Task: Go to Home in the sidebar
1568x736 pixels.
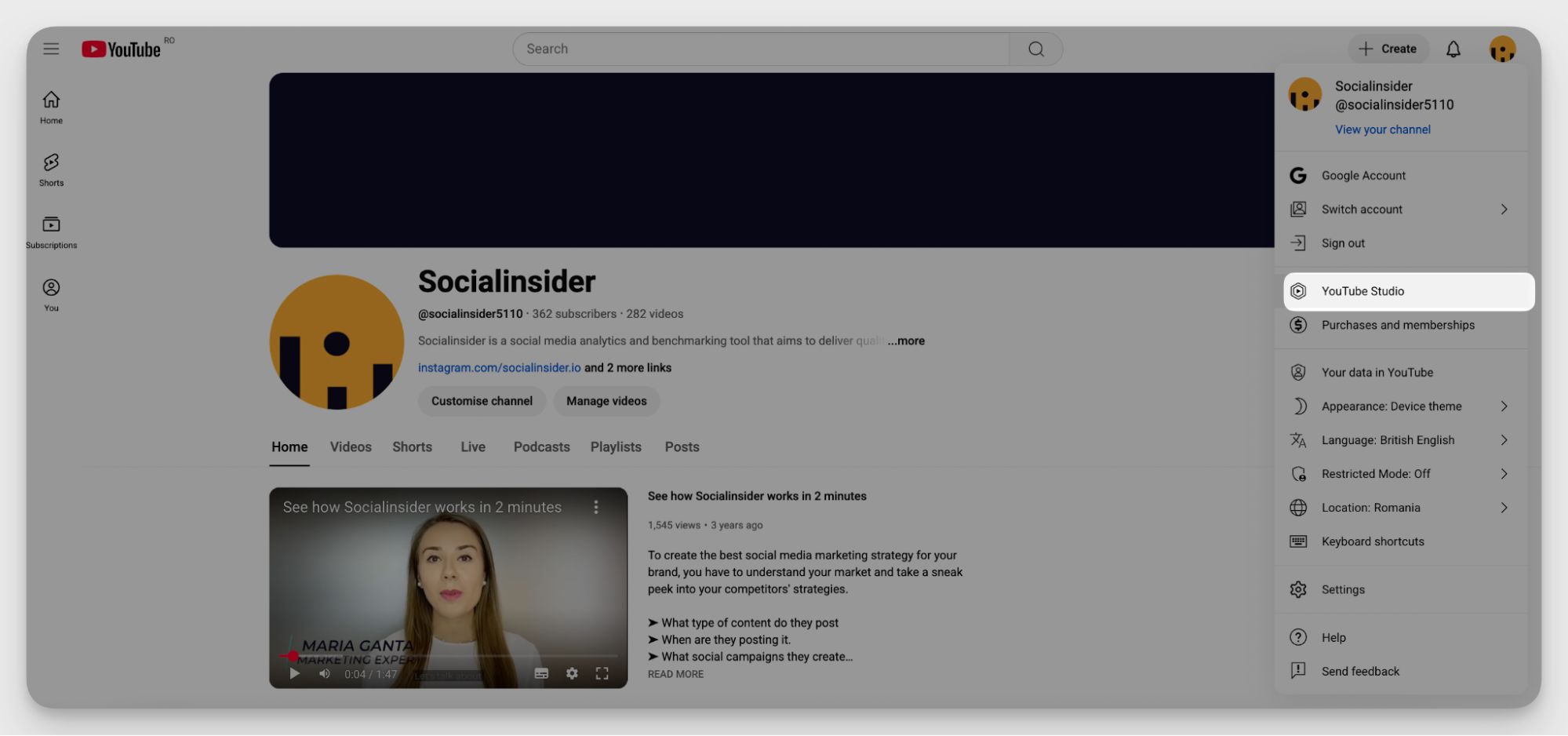Action: (51, 107)
